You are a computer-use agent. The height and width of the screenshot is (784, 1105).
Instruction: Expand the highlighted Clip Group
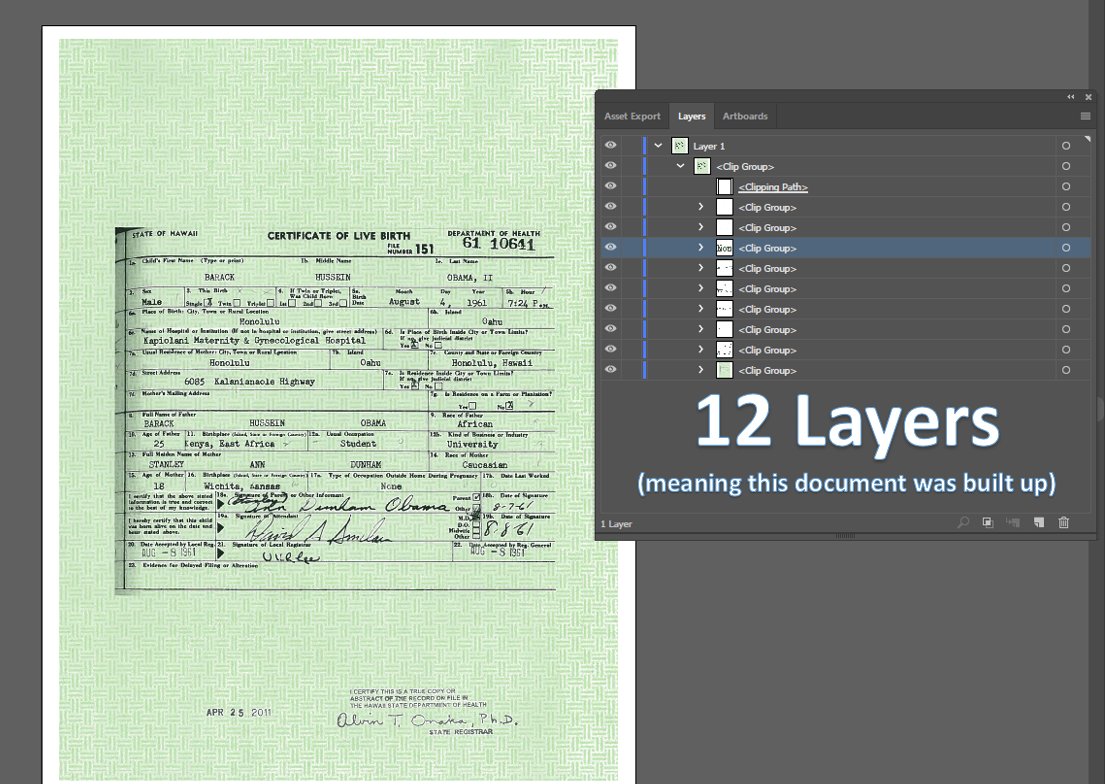700,248
